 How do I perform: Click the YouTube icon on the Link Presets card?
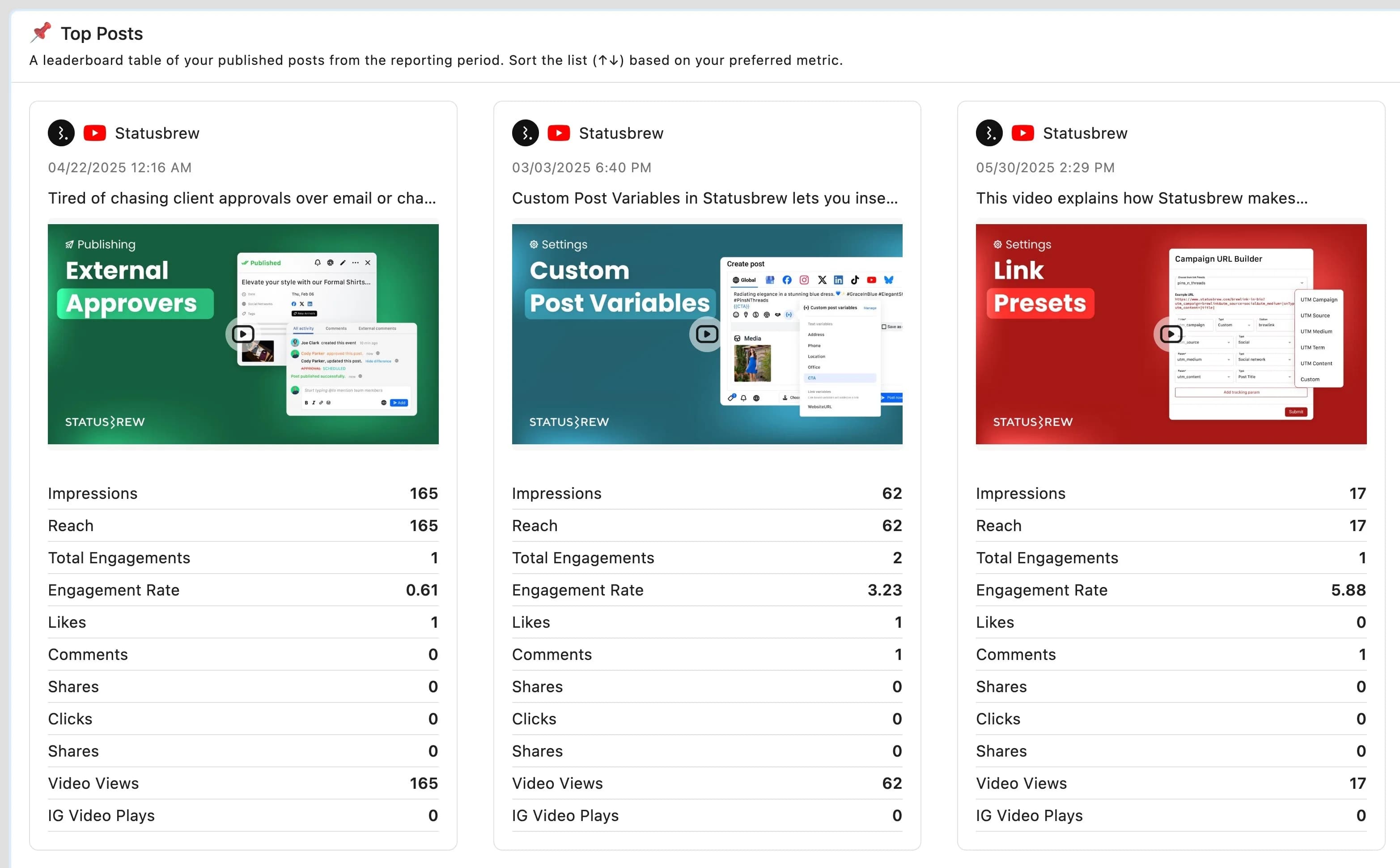[1022, 133]
